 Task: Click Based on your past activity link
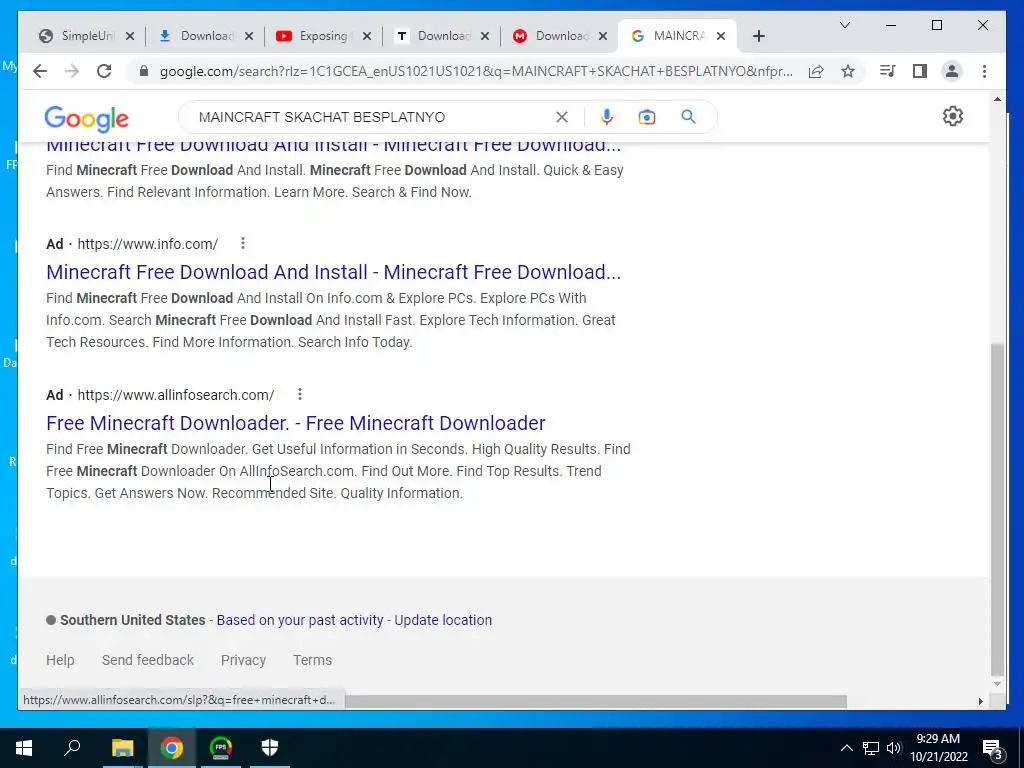300,620
